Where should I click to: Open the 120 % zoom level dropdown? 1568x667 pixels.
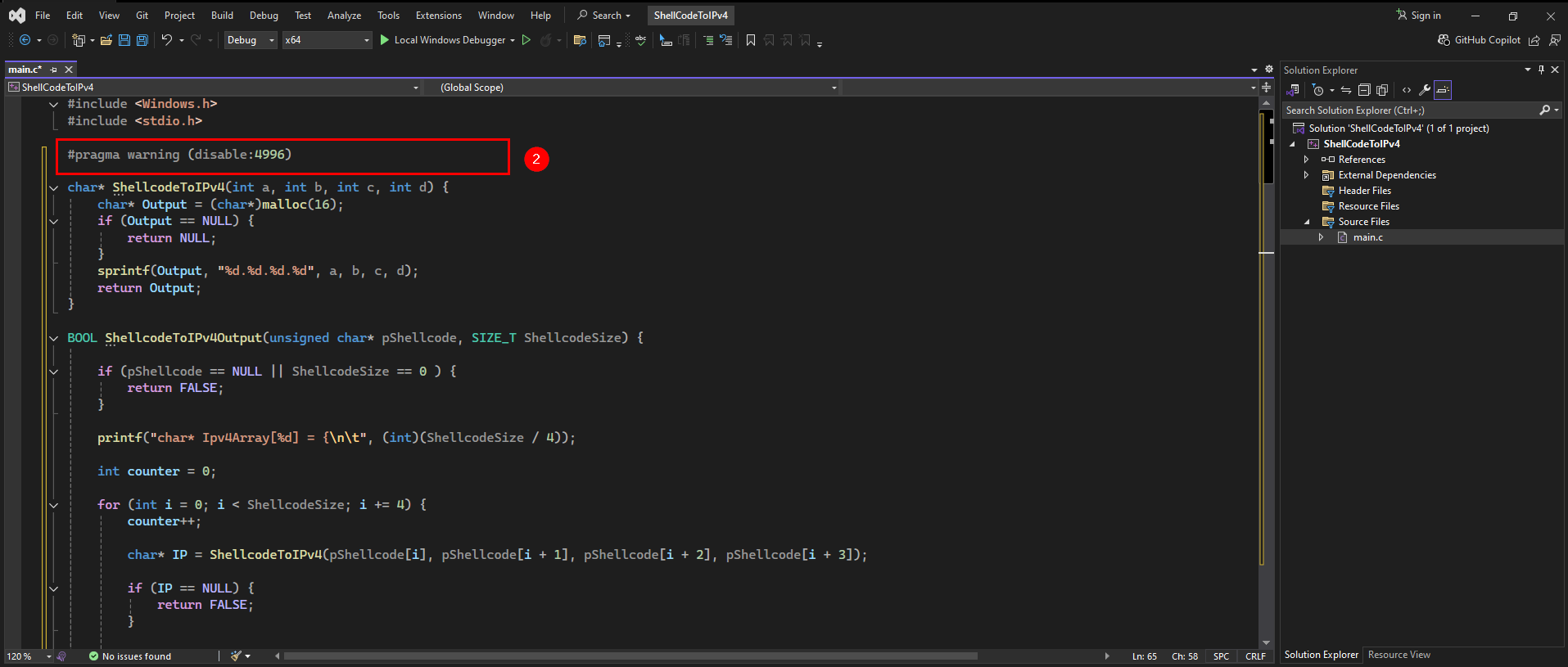29,656
